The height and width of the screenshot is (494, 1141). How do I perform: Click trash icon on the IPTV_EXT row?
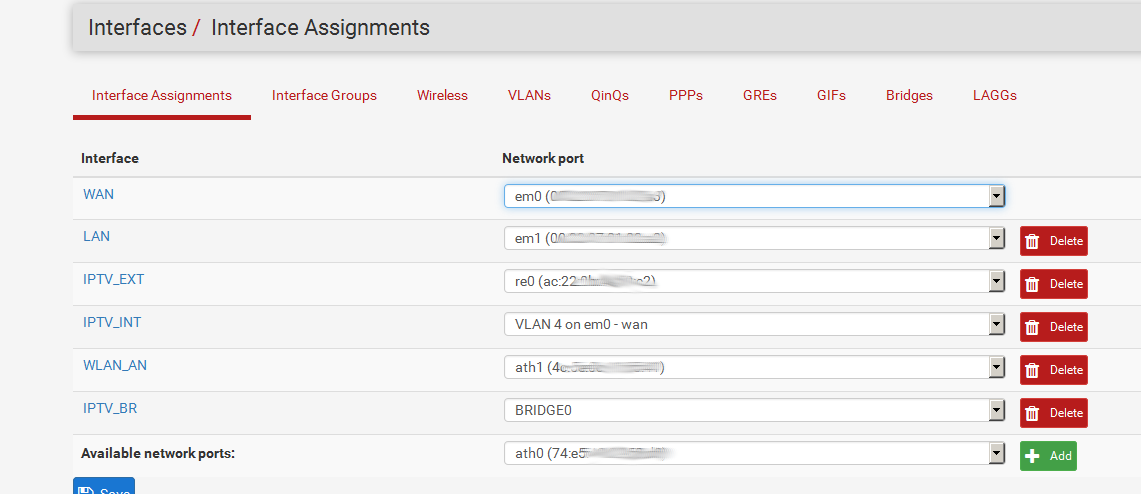[1033, 284]
